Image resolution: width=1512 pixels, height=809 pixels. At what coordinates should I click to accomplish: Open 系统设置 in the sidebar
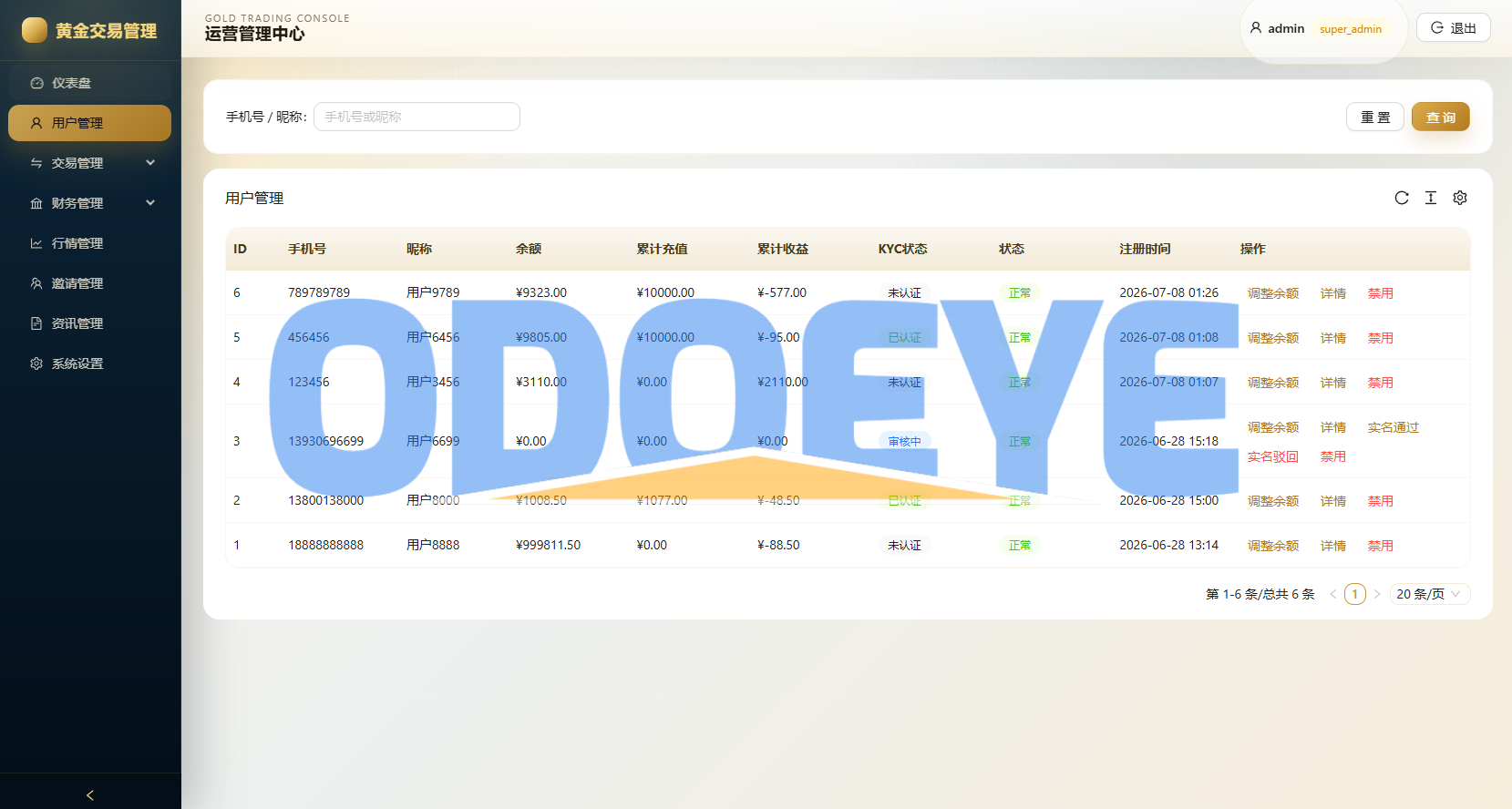click(x=89, y=364)
